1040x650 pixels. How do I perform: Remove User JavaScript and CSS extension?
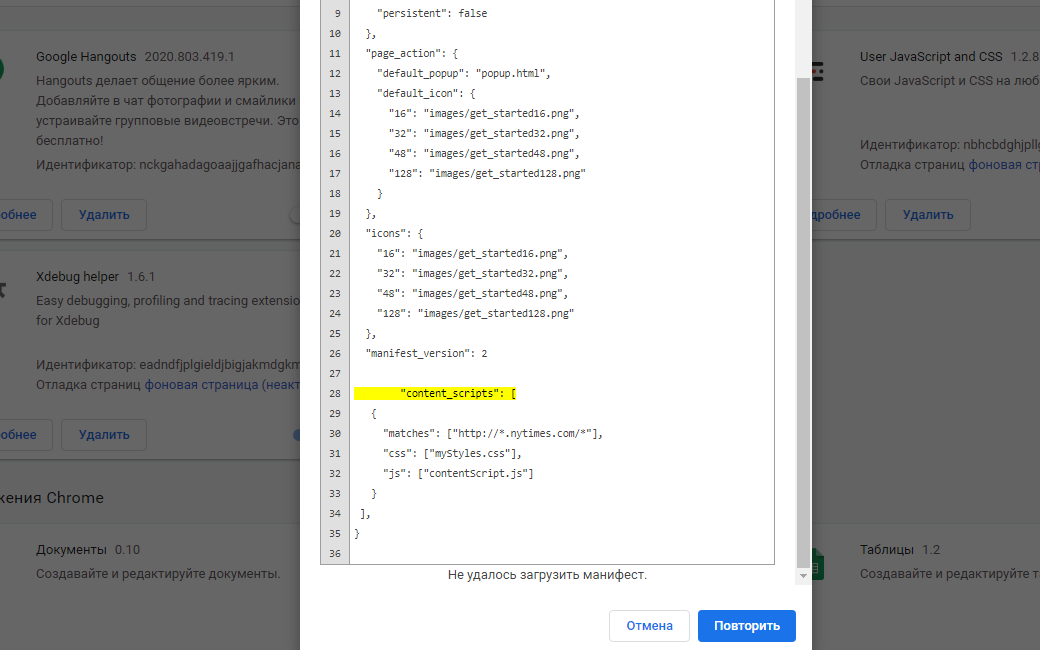click(x=927, y=214)
